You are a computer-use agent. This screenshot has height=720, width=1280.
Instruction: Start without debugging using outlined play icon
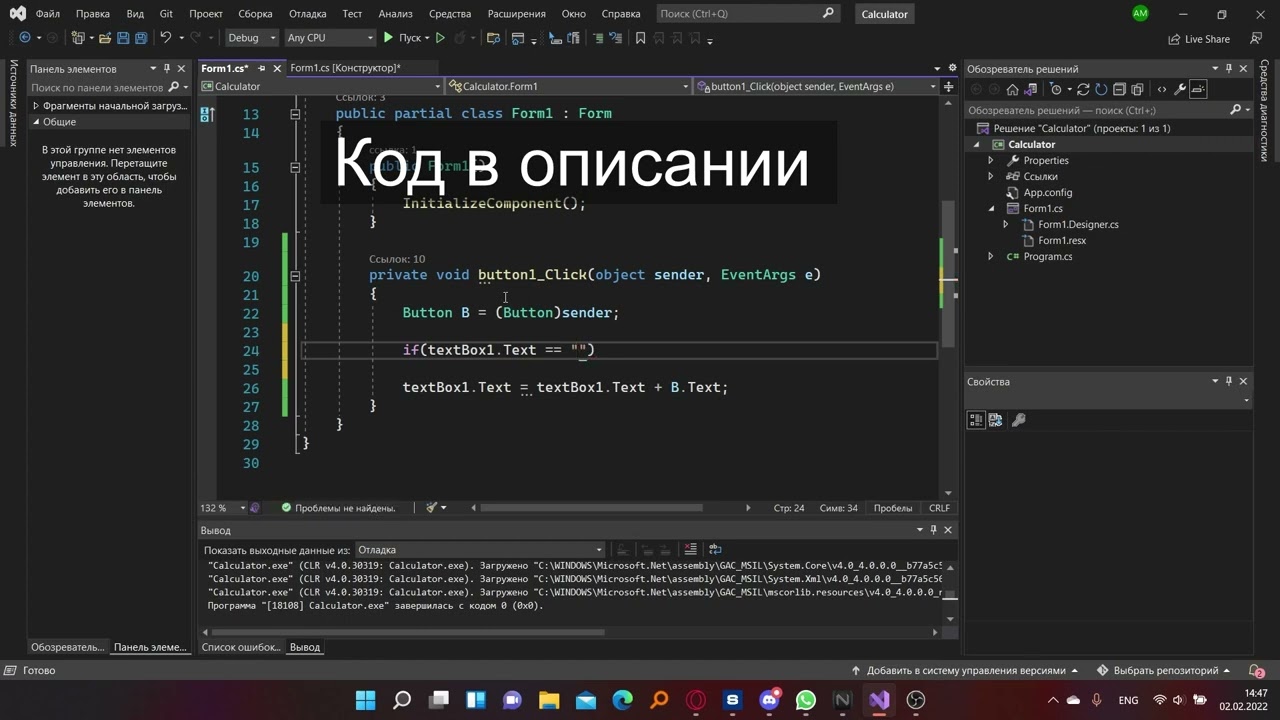[440, 38]
